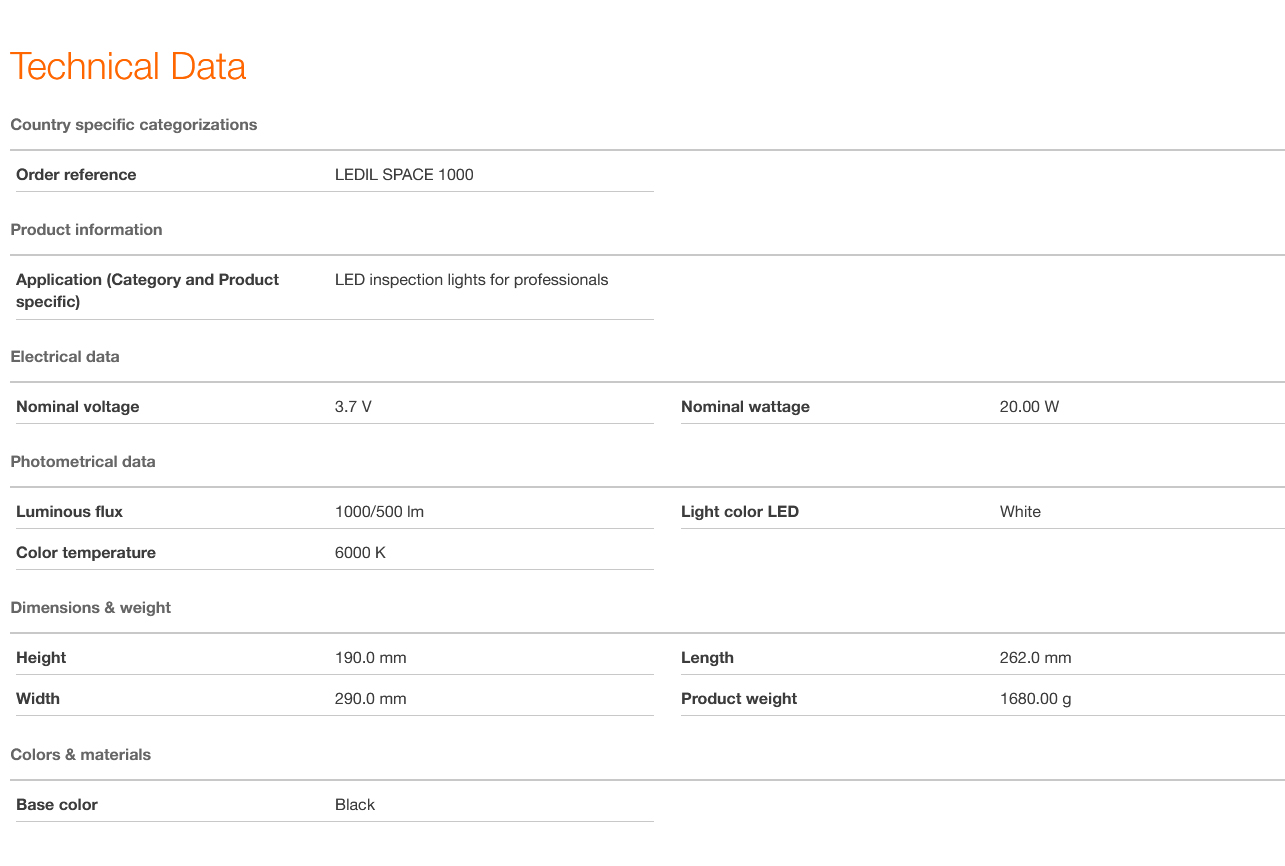
Task: Select the 190.0 mm height value
Action: [370, 658]
